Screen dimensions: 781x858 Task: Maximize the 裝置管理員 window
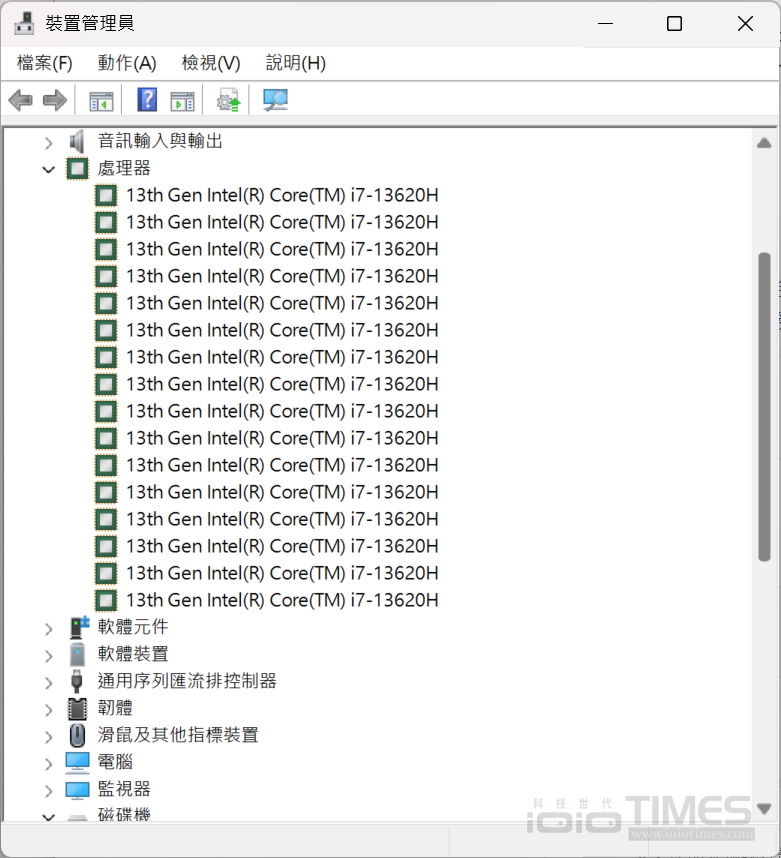point(674,24)
